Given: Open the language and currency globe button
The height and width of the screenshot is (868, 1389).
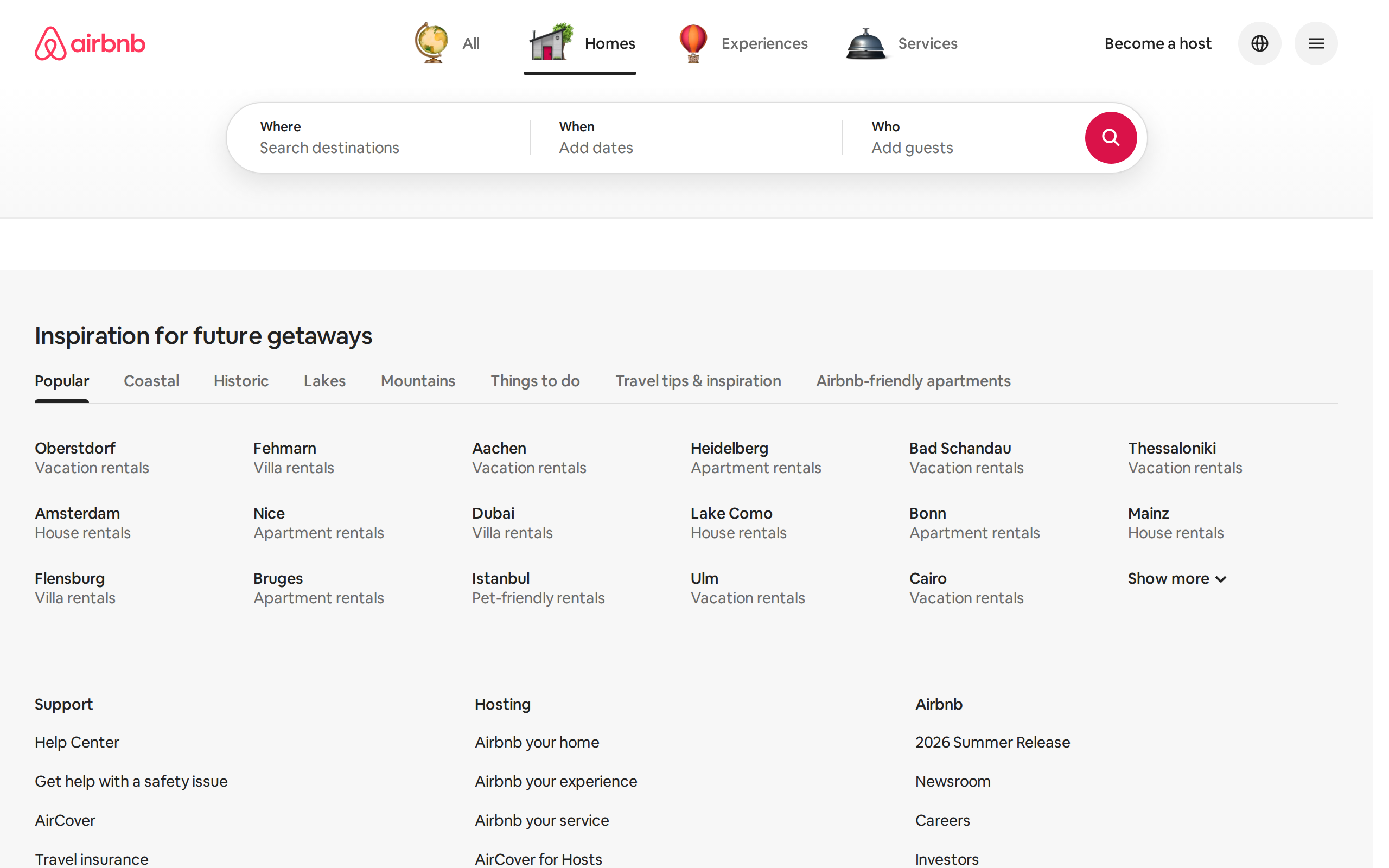Looking at the screenshot, I should pyautogui.click(x=1259, y=43).
